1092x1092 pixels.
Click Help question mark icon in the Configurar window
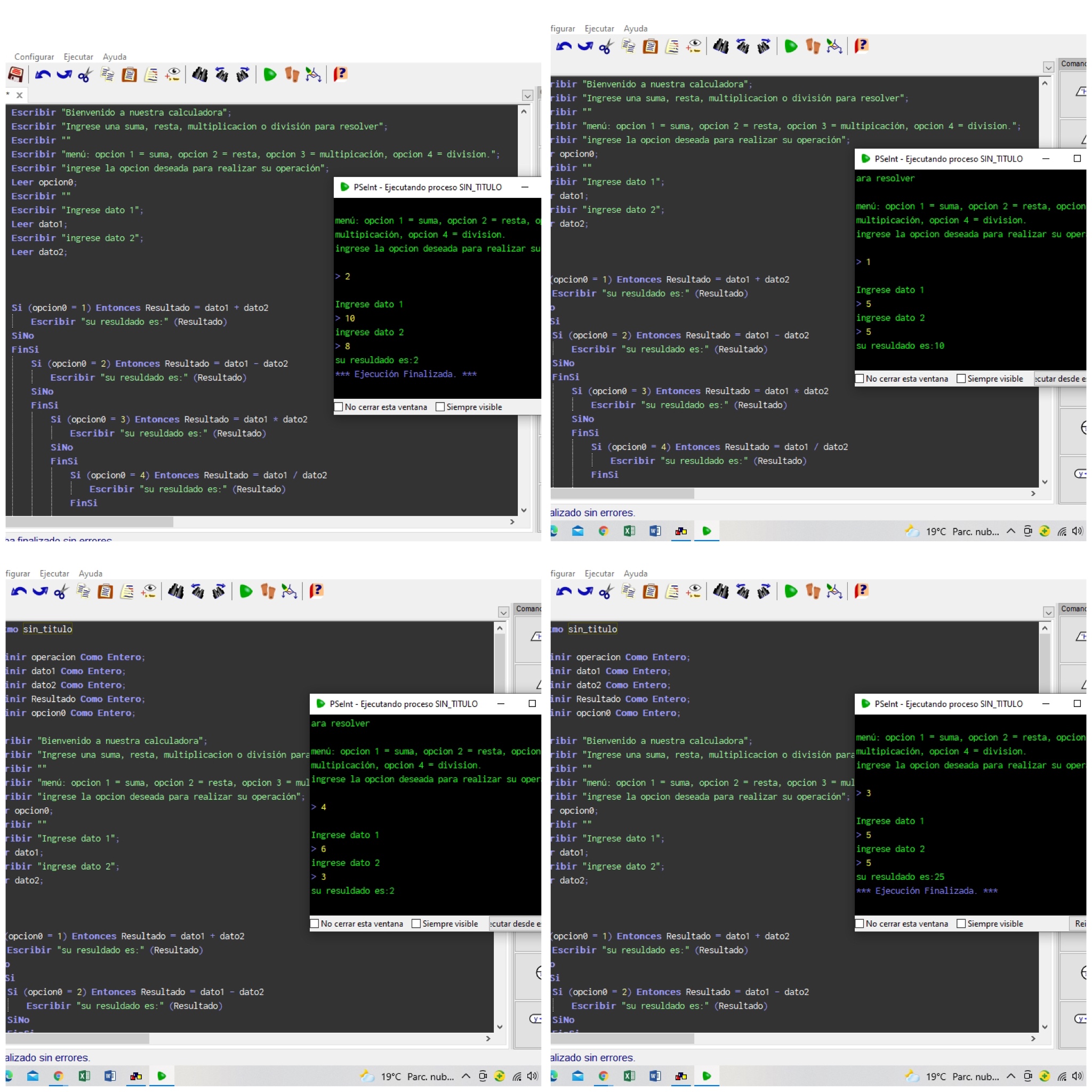point(340,75)
